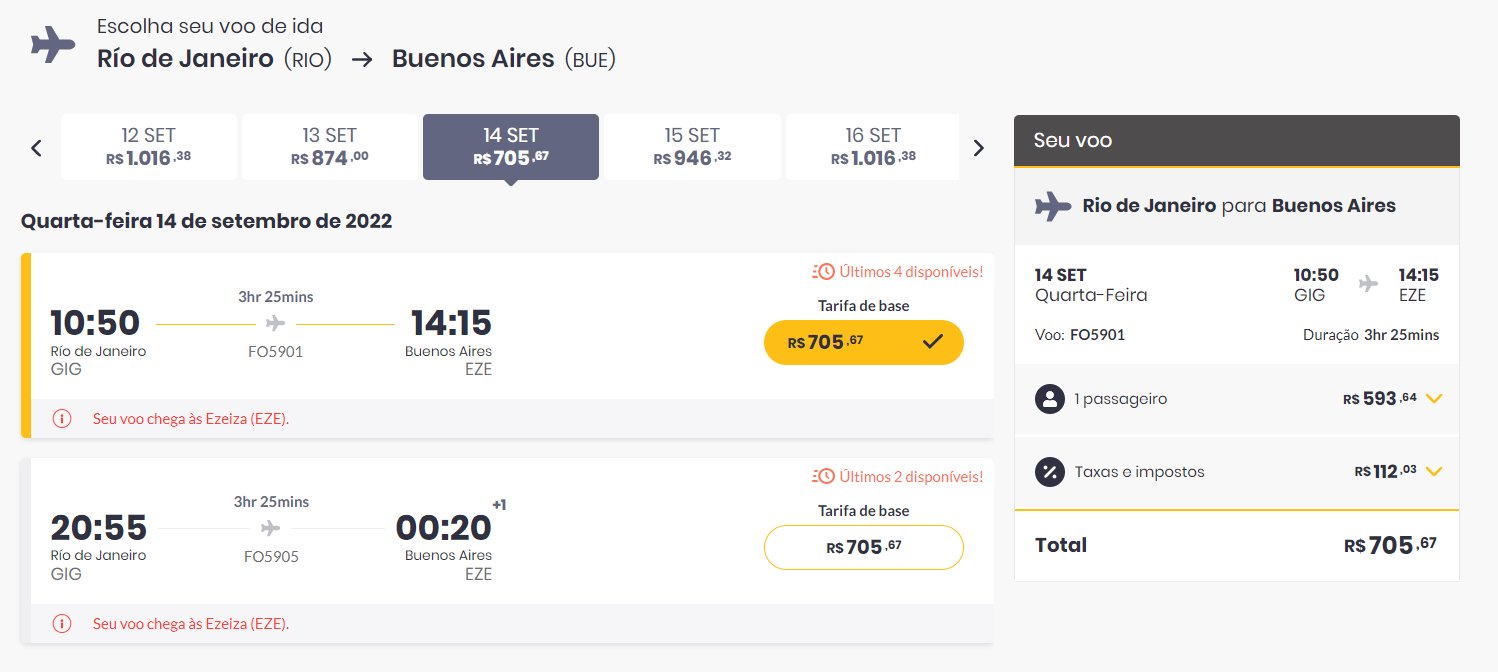
Task: Select the R$705,67 fare for flight FO5905
Action: (864, 547)
